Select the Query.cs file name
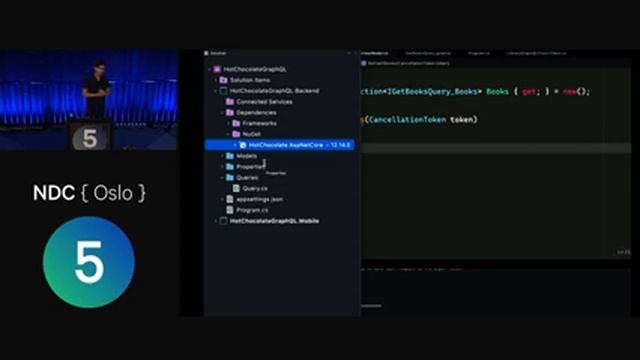 255,188
